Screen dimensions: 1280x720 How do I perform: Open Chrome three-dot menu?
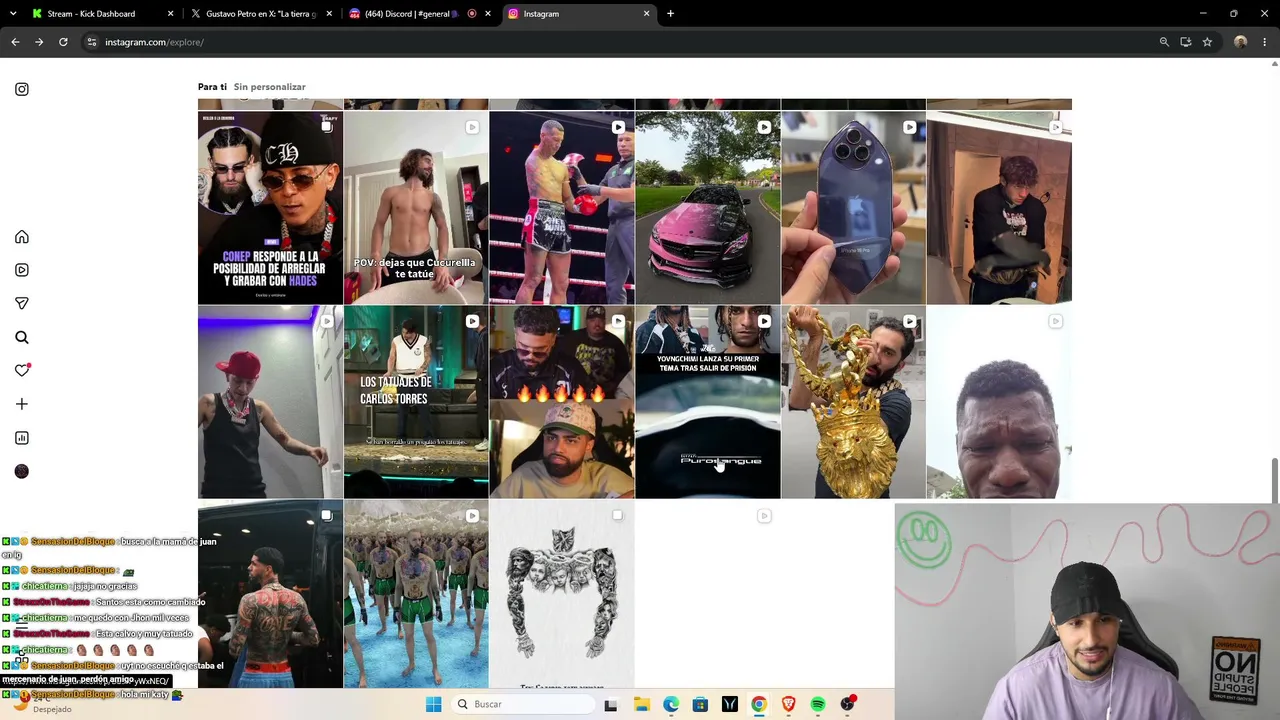click(x=1265, y=42)
